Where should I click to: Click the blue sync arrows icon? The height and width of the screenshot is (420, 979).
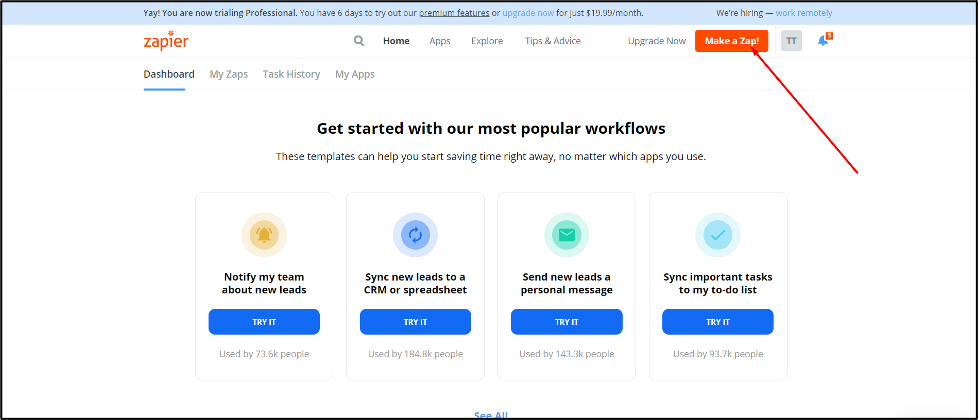pyautogui.click(x=415, y=235)
